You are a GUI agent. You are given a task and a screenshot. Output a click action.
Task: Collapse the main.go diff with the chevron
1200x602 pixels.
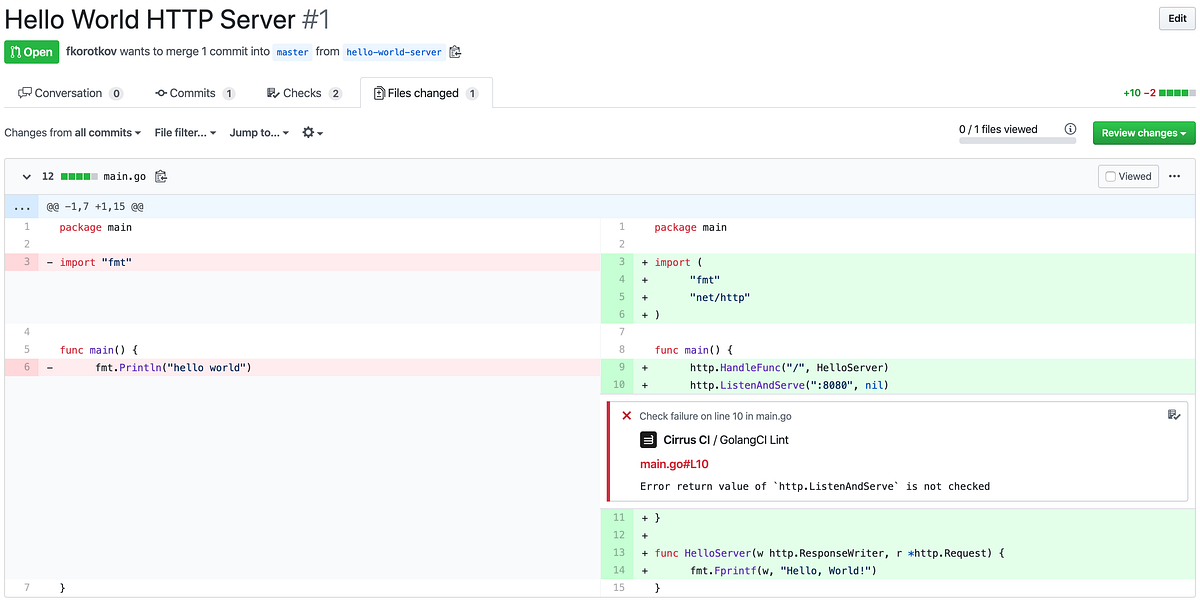[x=24, y=176]
